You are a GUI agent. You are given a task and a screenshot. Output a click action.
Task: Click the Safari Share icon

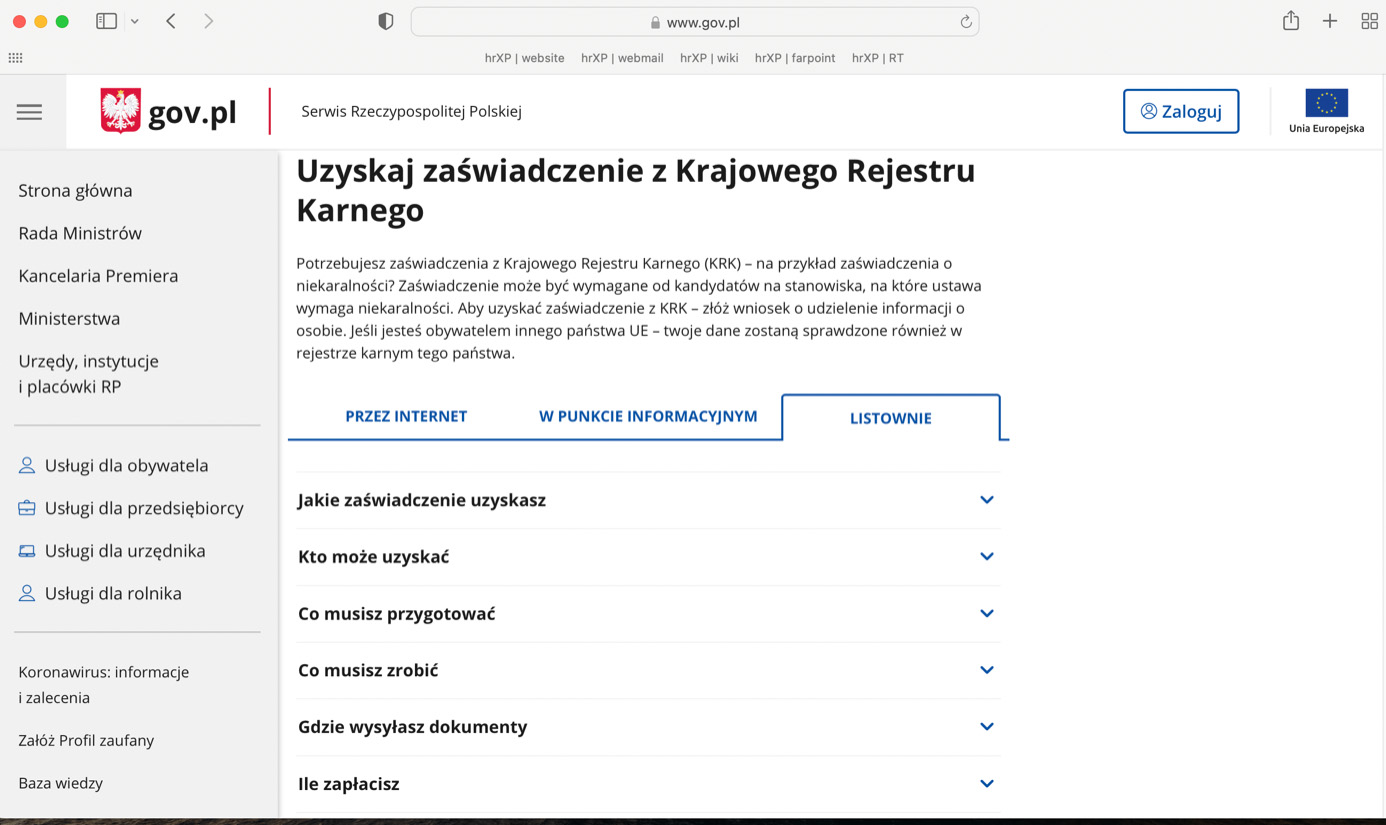tap(1291, 21)
